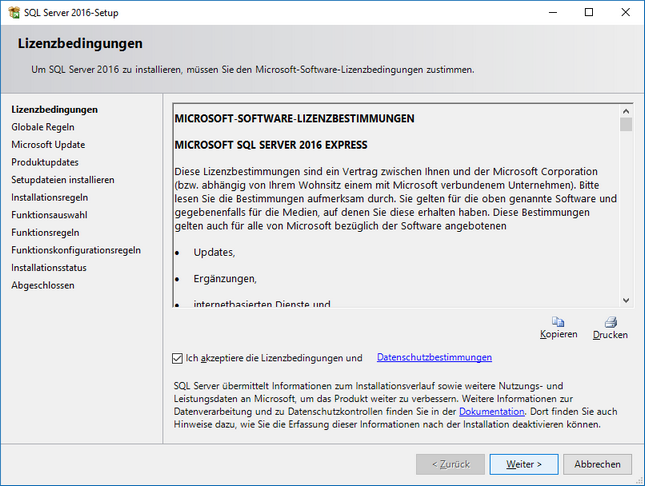
Task: Click the SQL Server setup title bar icon
Action: (x=14, y=12)
